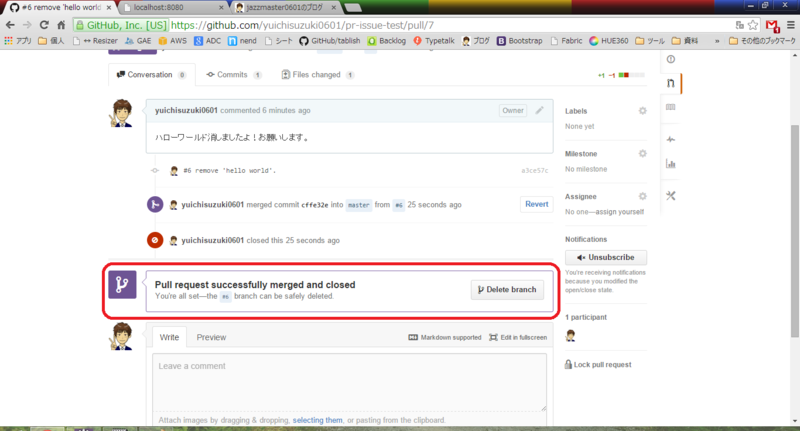Open the Typetalk bookmark

tap(434, 41)
